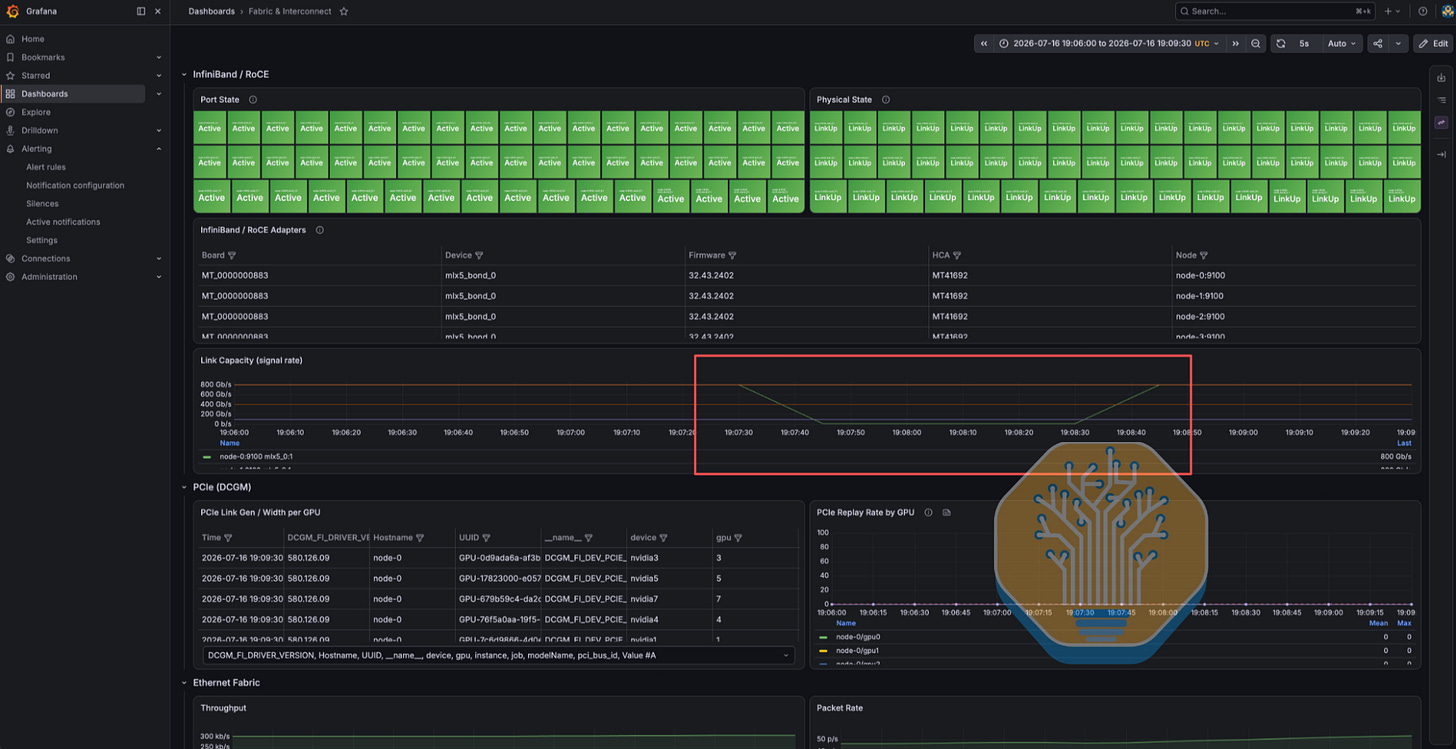Toggle the sidebar dock button
1456x749 pixels.
(141, 12)
